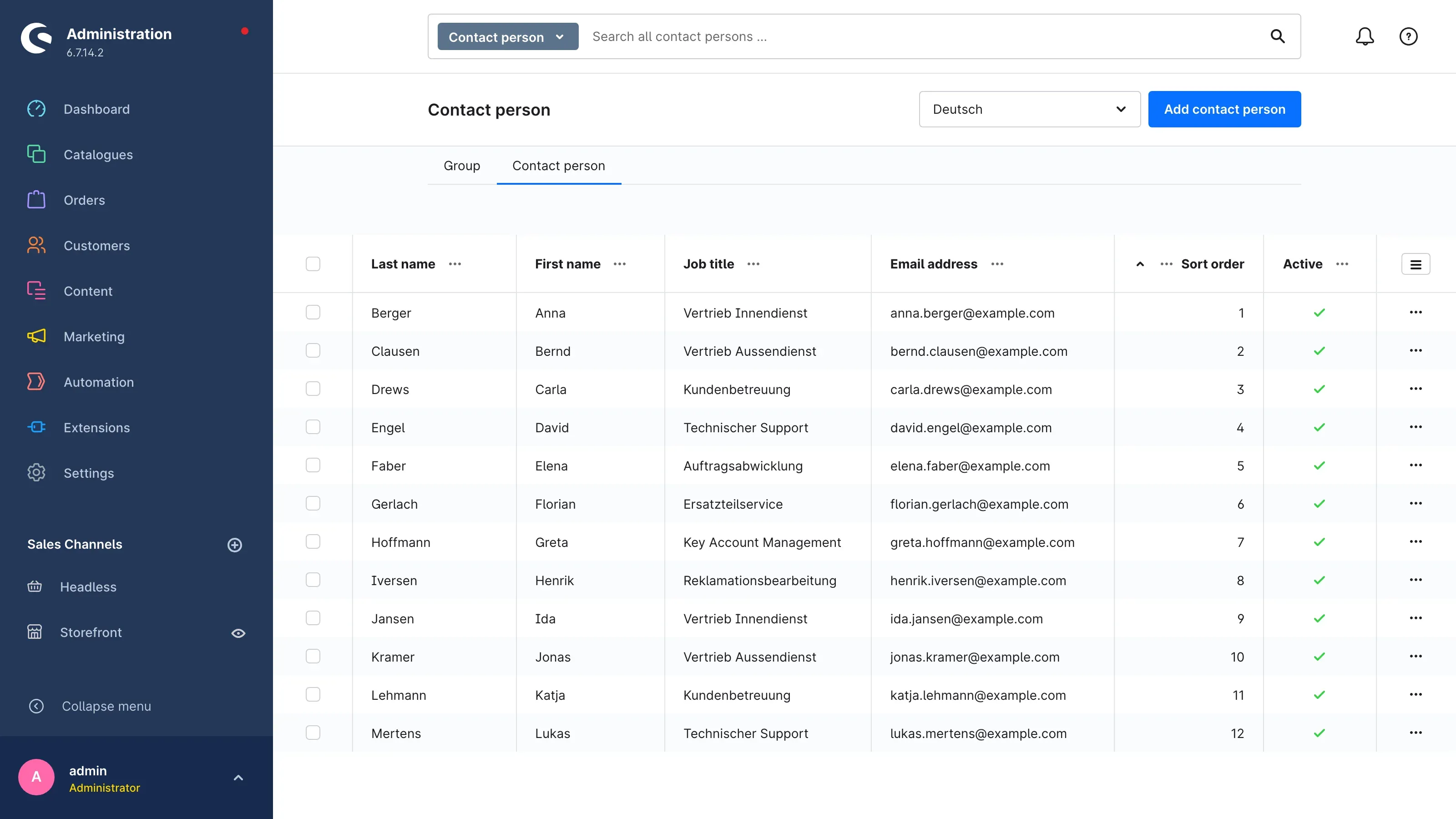
Task: Click the Shopware Administration logo
Action: [36, 38]
